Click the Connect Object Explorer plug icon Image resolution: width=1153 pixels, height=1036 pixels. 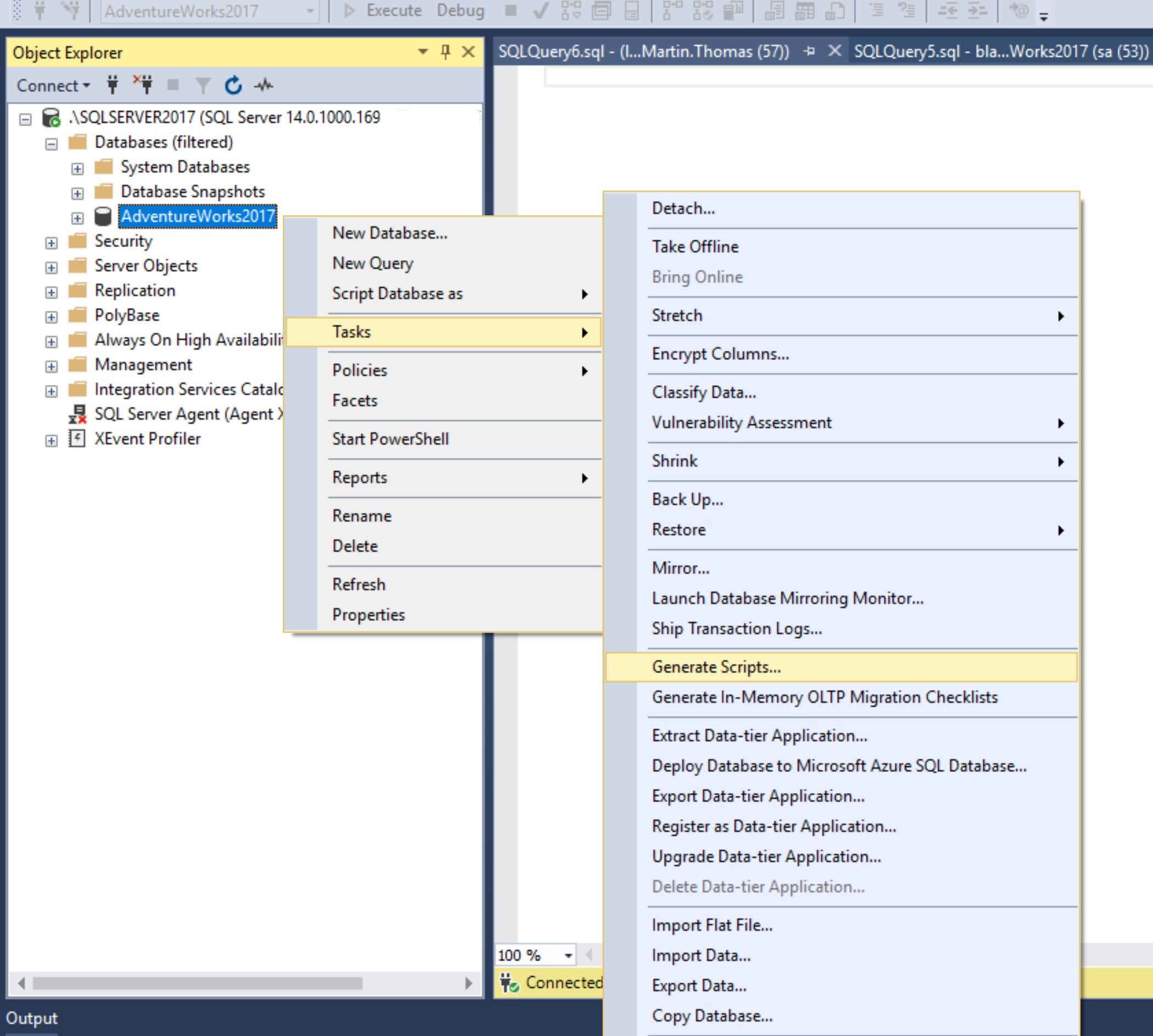coord(113,85)
